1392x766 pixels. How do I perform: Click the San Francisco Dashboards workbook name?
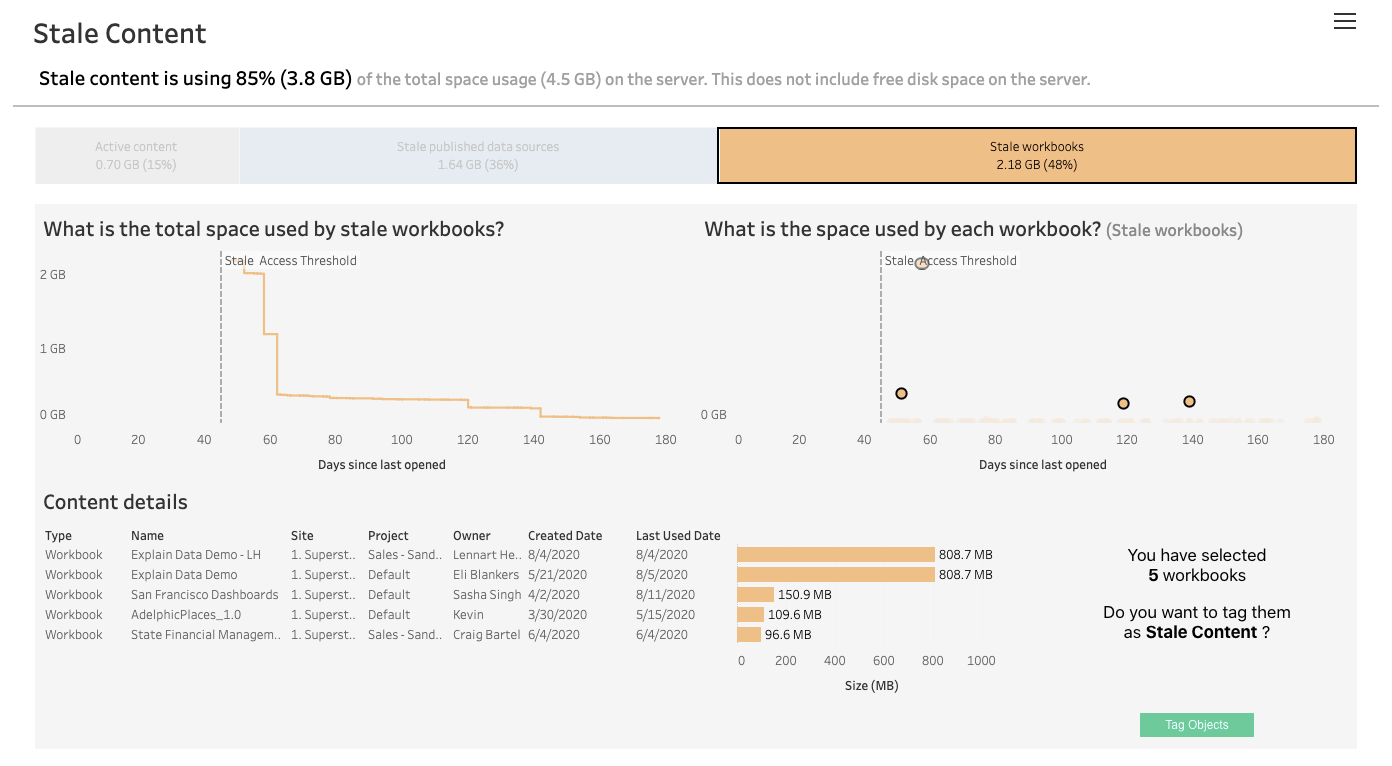click(x=204, y=595)
